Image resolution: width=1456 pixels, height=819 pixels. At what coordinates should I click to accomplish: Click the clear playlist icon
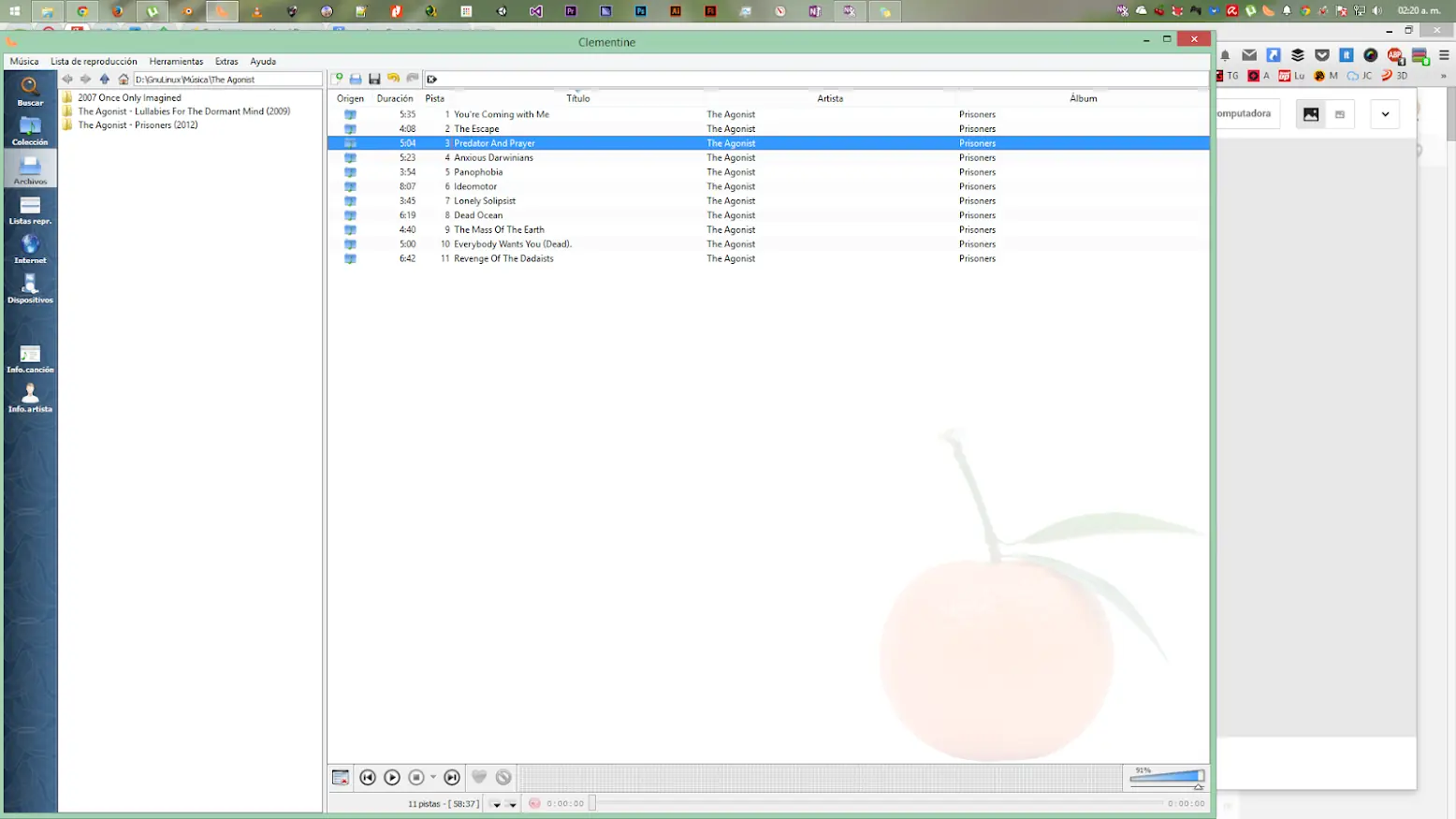pos(341,778)
